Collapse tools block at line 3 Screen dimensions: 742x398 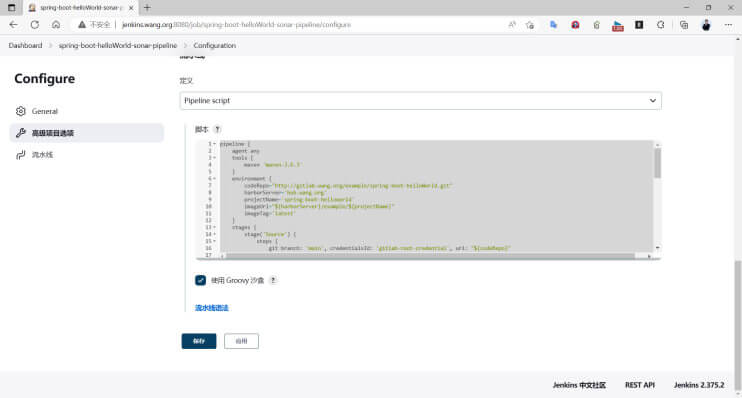point(214,158)
